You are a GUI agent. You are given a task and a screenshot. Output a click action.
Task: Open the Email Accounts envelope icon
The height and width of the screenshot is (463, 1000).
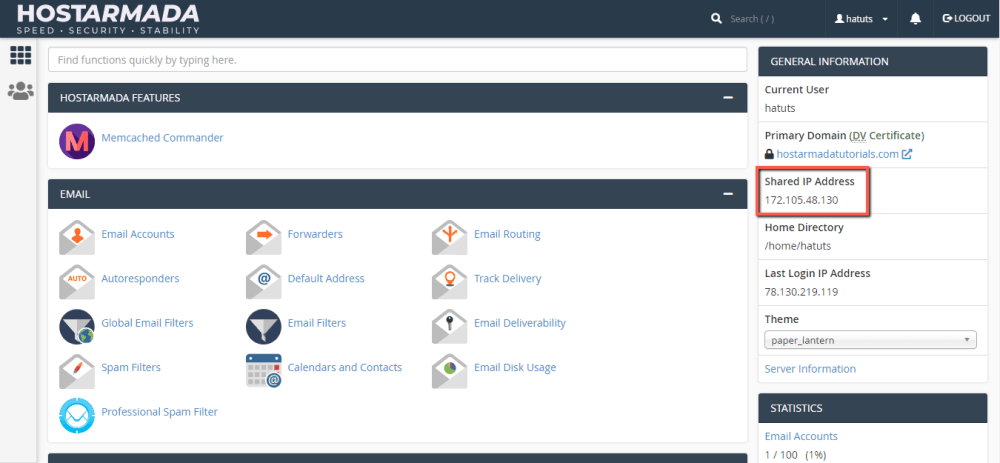click(x=77, y=237)
